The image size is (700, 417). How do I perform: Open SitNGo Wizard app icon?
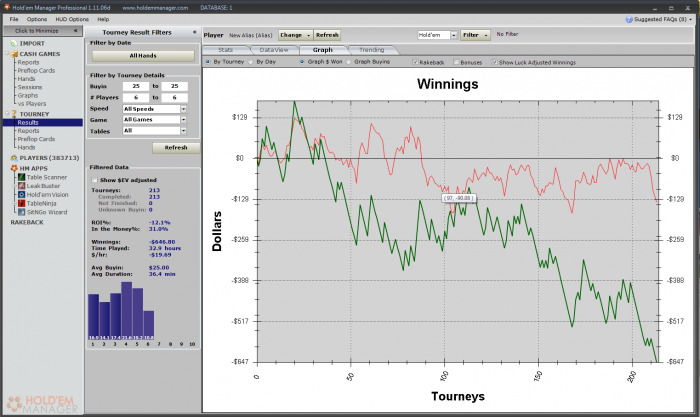21,212
